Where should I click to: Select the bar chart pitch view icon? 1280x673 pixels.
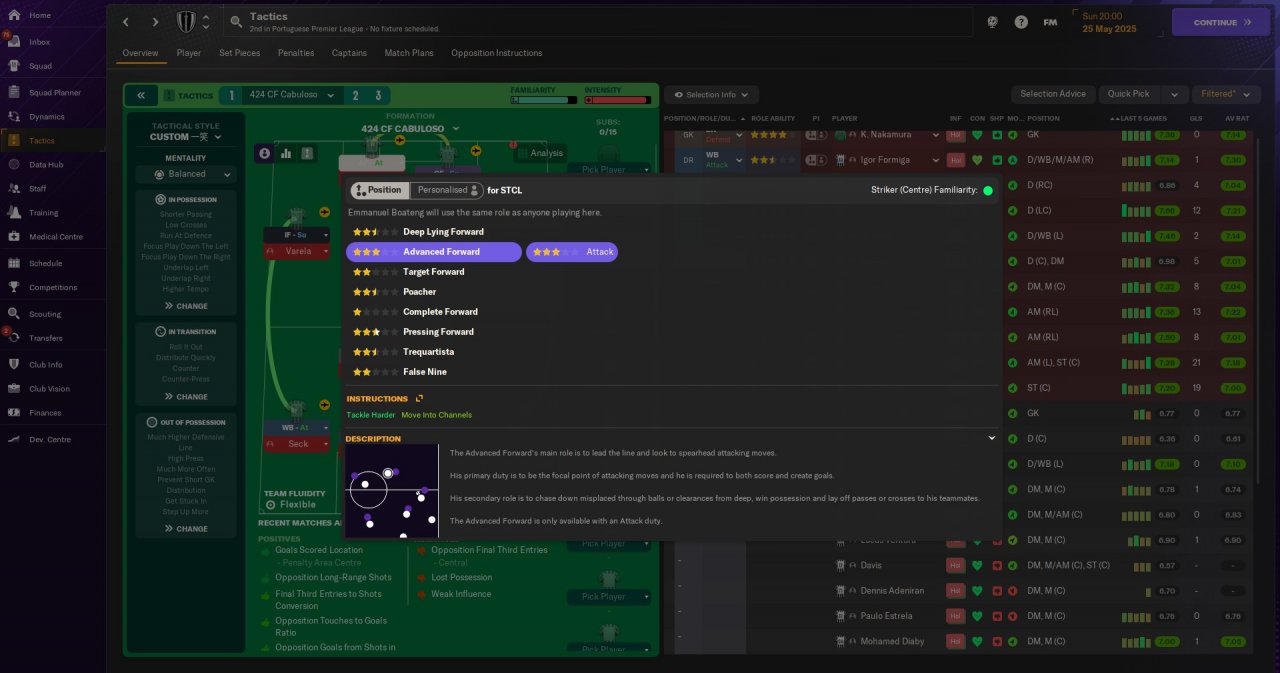[286, 153]
